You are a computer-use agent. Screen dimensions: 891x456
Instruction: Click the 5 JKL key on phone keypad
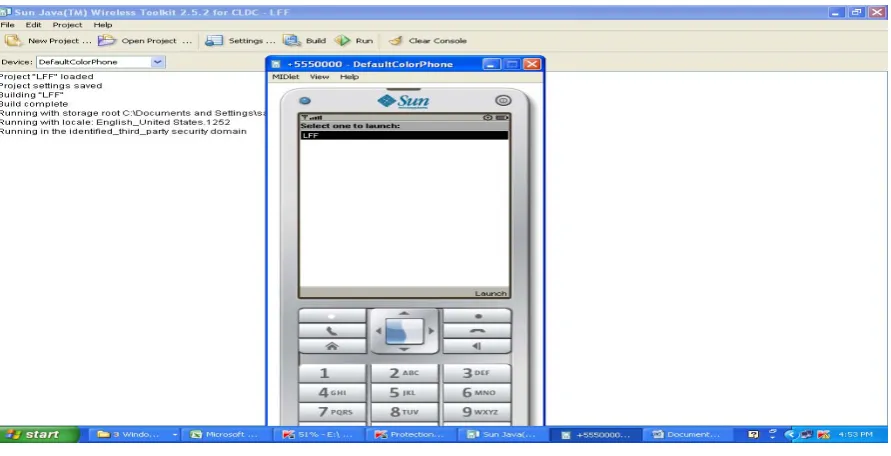point(404,393)
